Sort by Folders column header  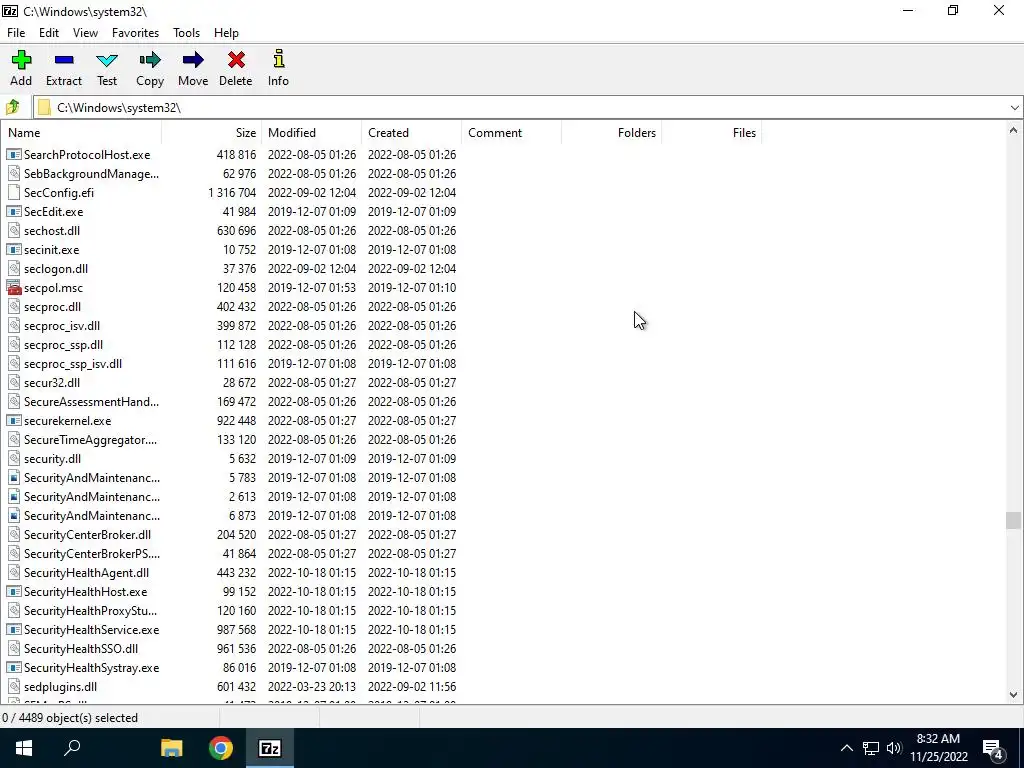[611, 133]
